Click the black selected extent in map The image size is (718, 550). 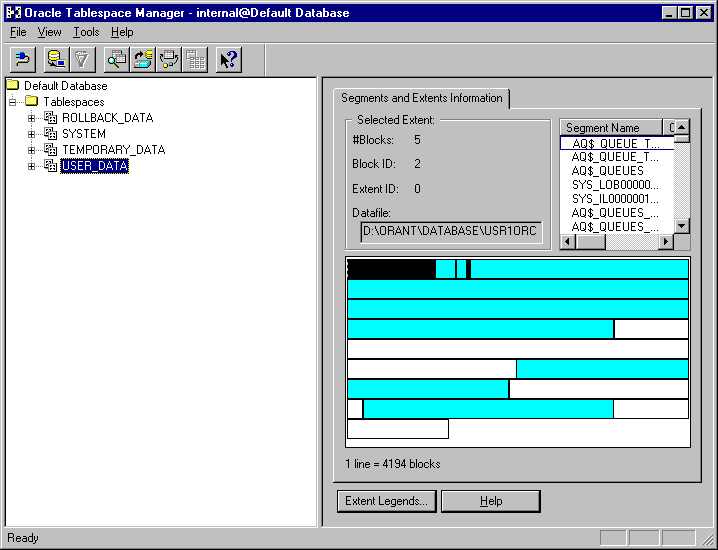pos(392,269)
